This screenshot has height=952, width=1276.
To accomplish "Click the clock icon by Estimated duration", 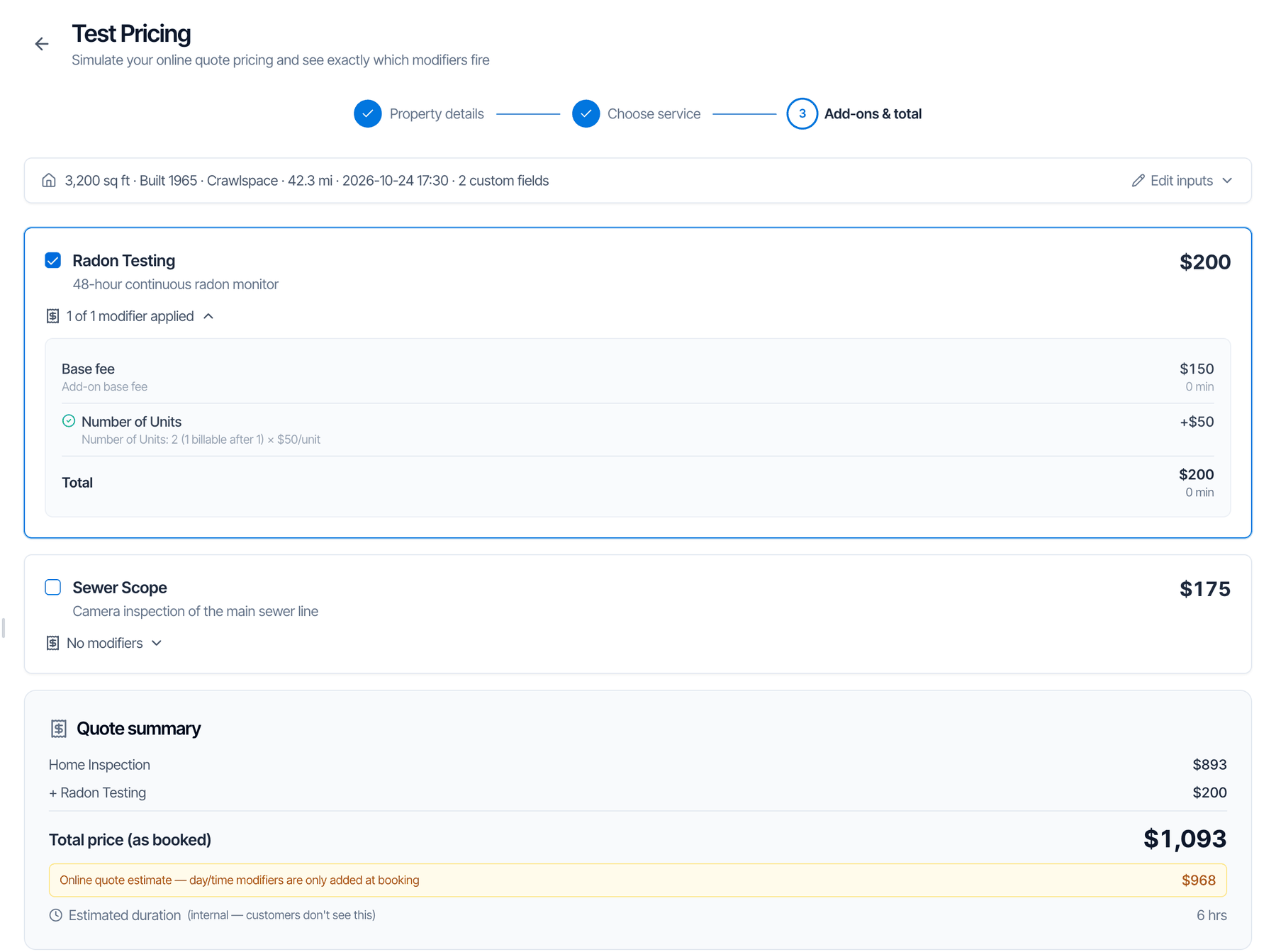I will point(56,915).
